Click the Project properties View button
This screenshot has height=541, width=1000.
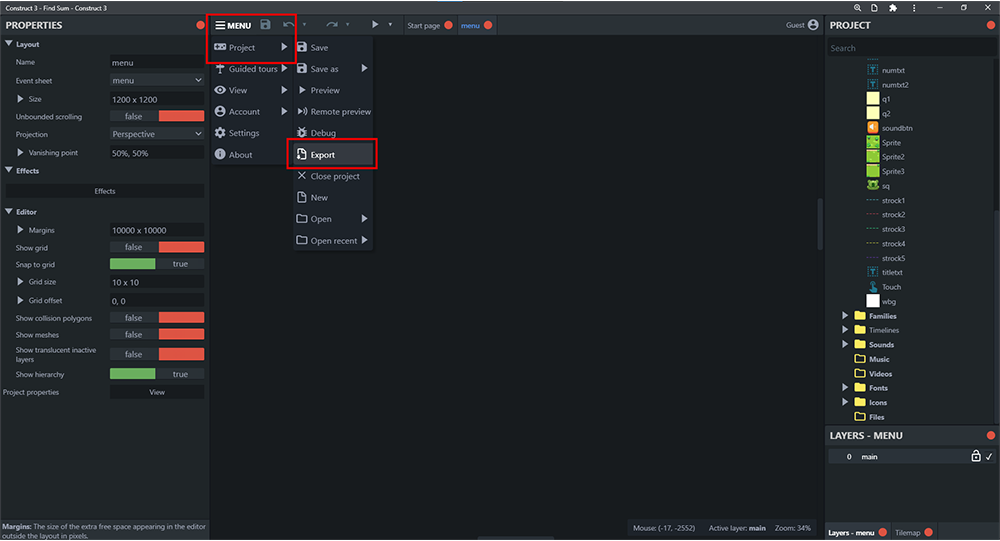157,392
